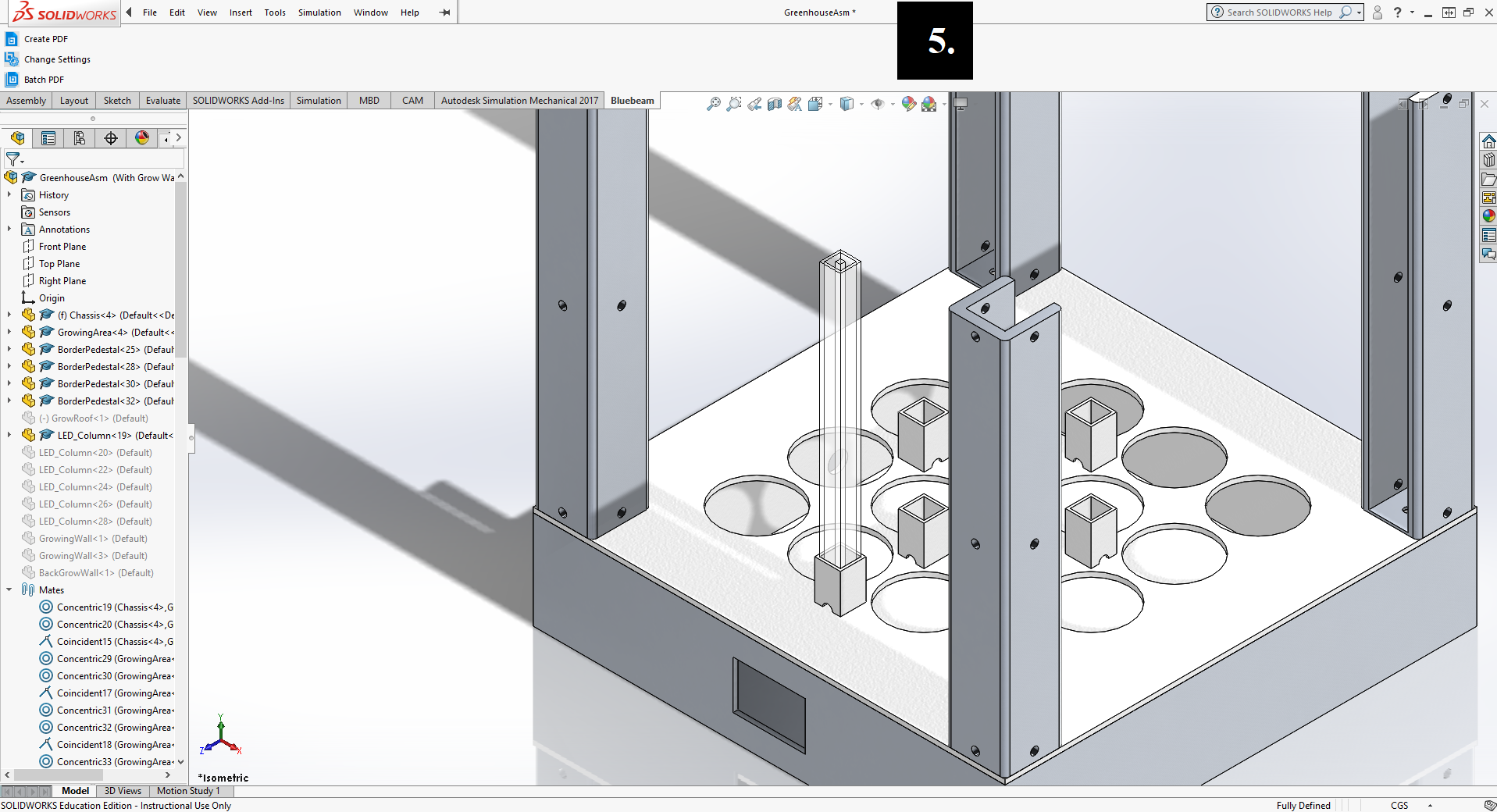Click the Display Style icon

[x=847, y=104]
